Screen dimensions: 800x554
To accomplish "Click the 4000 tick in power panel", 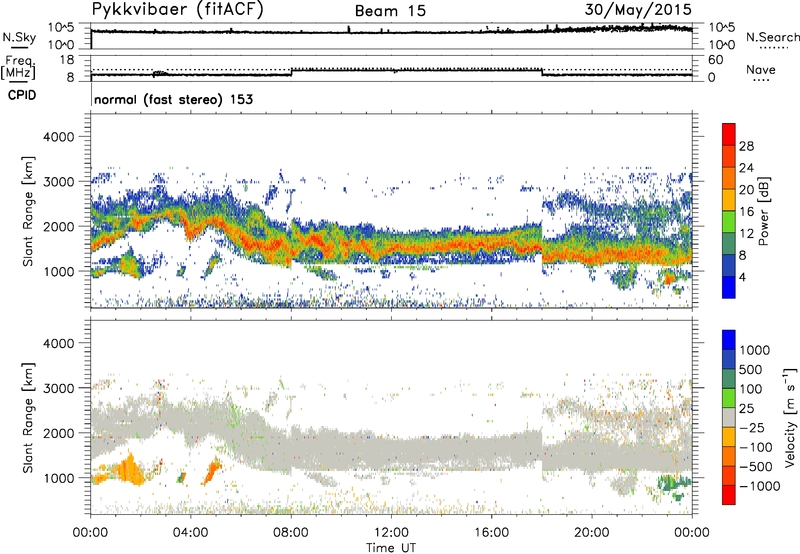I will click(58, 137).
